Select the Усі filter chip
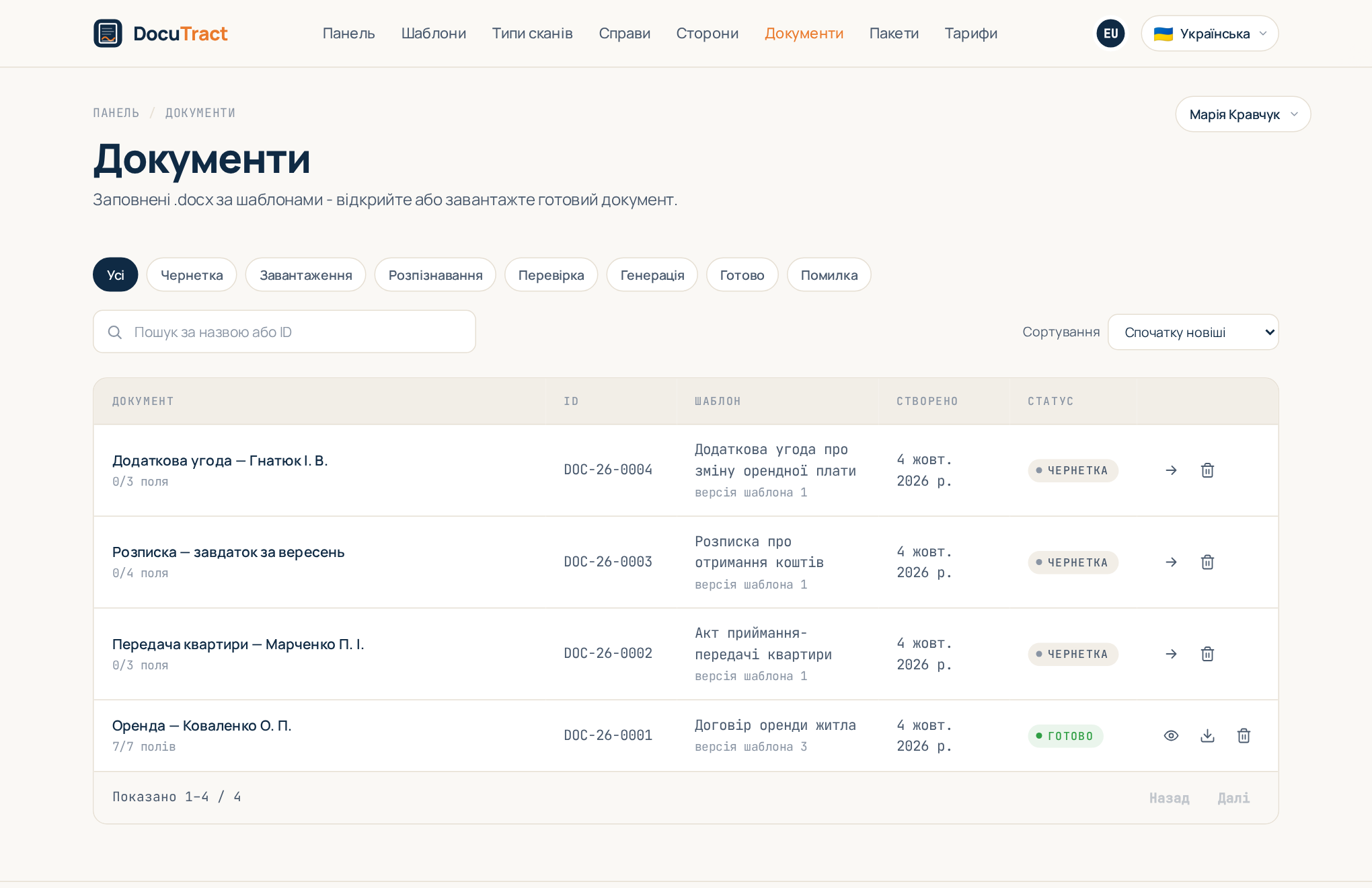This screenshot has width=1372, height=888. (x=116, y=274)
